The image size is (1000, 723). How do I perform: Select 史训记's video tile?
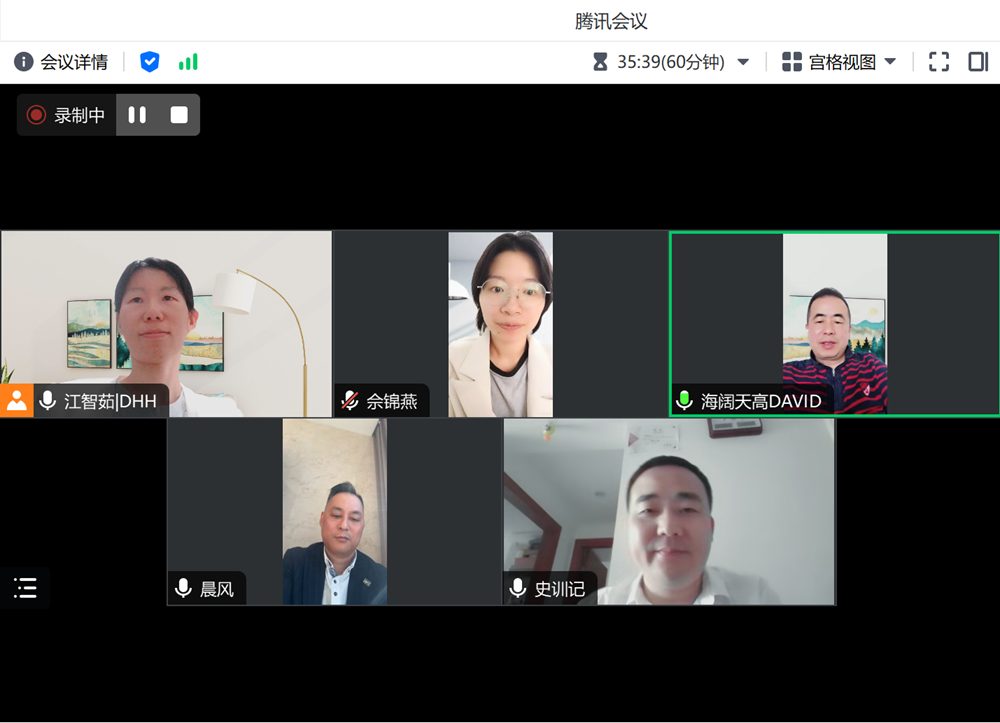pos(669,512)
